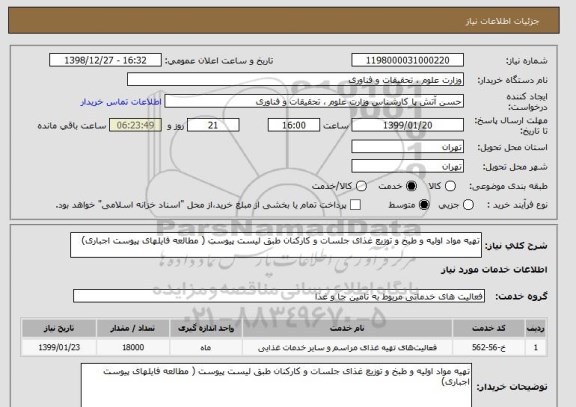The height and width of the screenshot is (407, 576).
Task: Click the نام خدمت column header
Action: coord(347,328)
